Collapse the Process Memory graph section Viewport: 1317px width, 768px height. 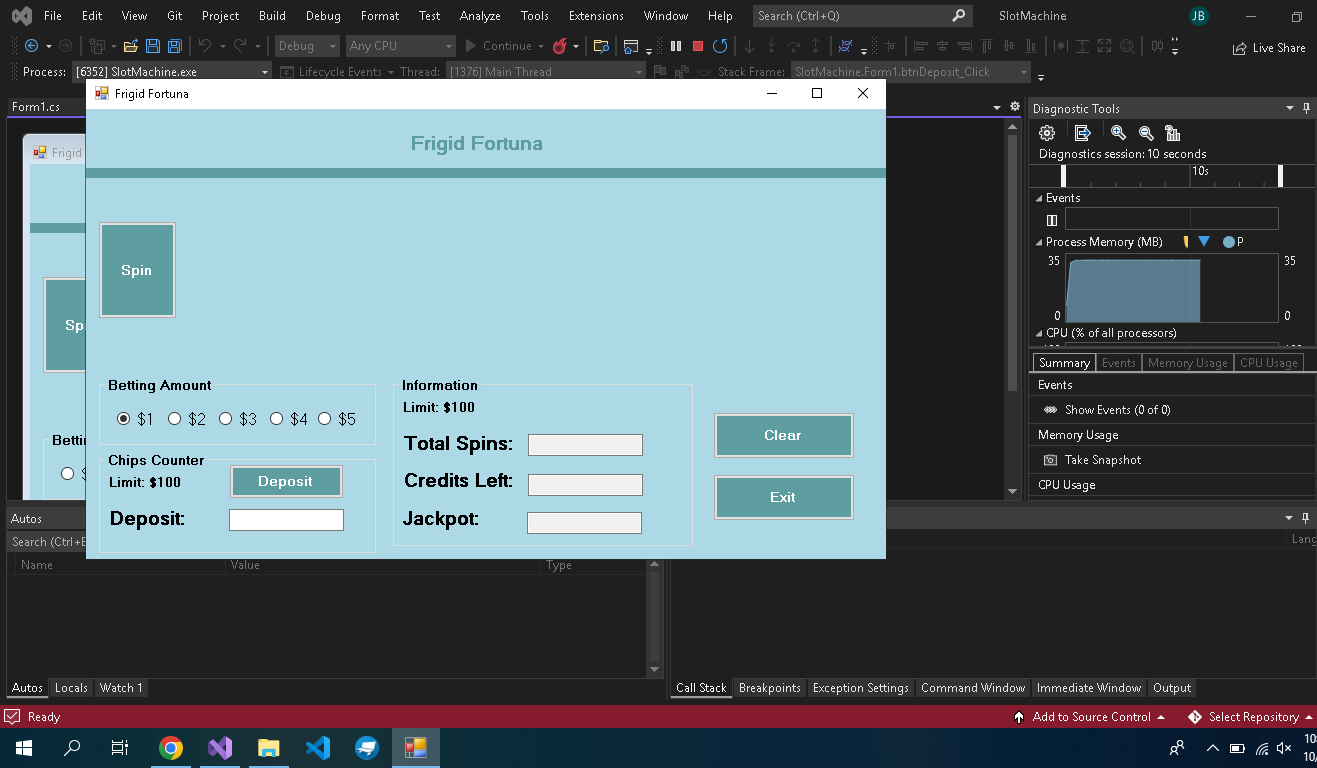pyautogui.click(x=1038, y=242)
